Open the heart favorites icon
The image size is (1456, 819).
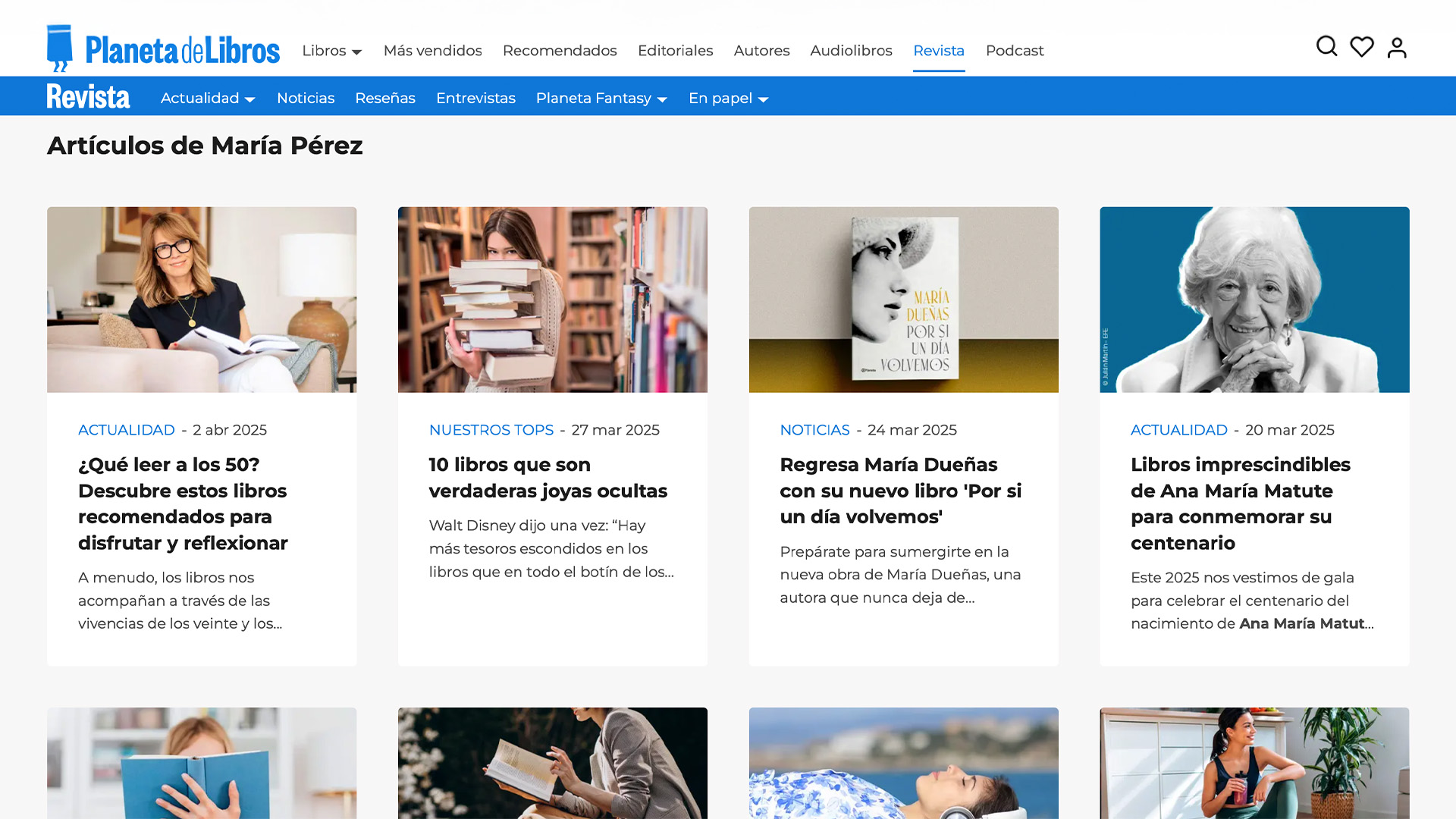coord(1362,47)
